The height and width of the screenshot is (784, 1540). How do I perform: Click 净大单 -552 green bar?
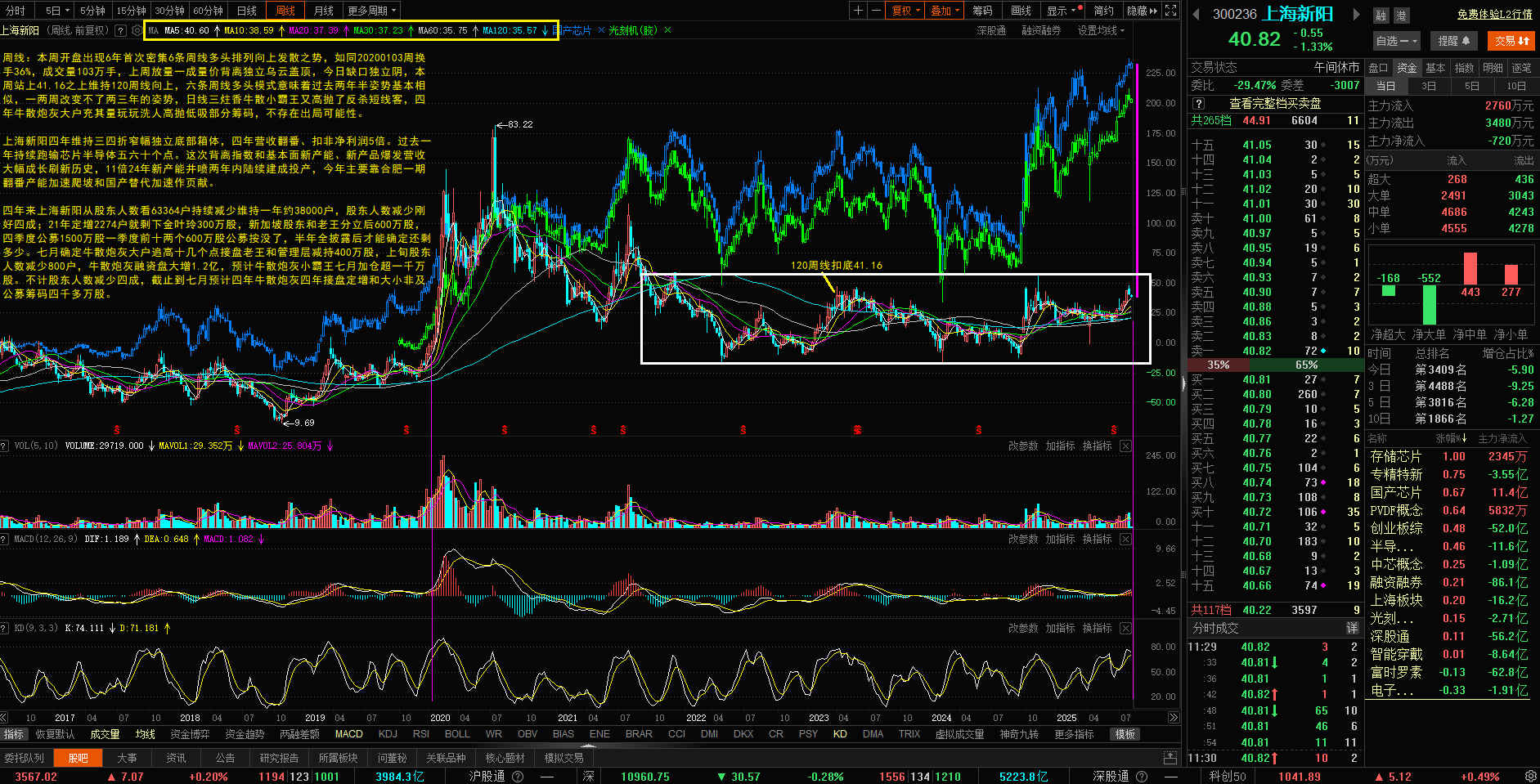1430,304
